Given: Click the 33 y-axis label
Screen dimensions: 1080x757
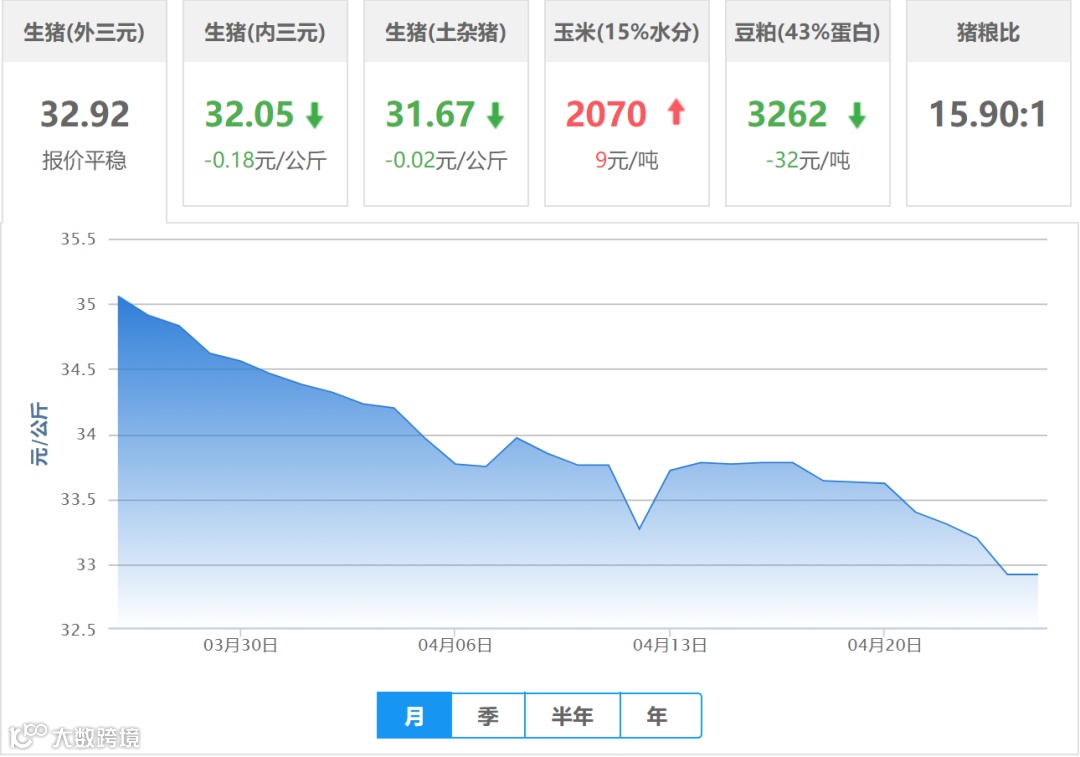Looking at the screenshot, I should click(85, 565).
